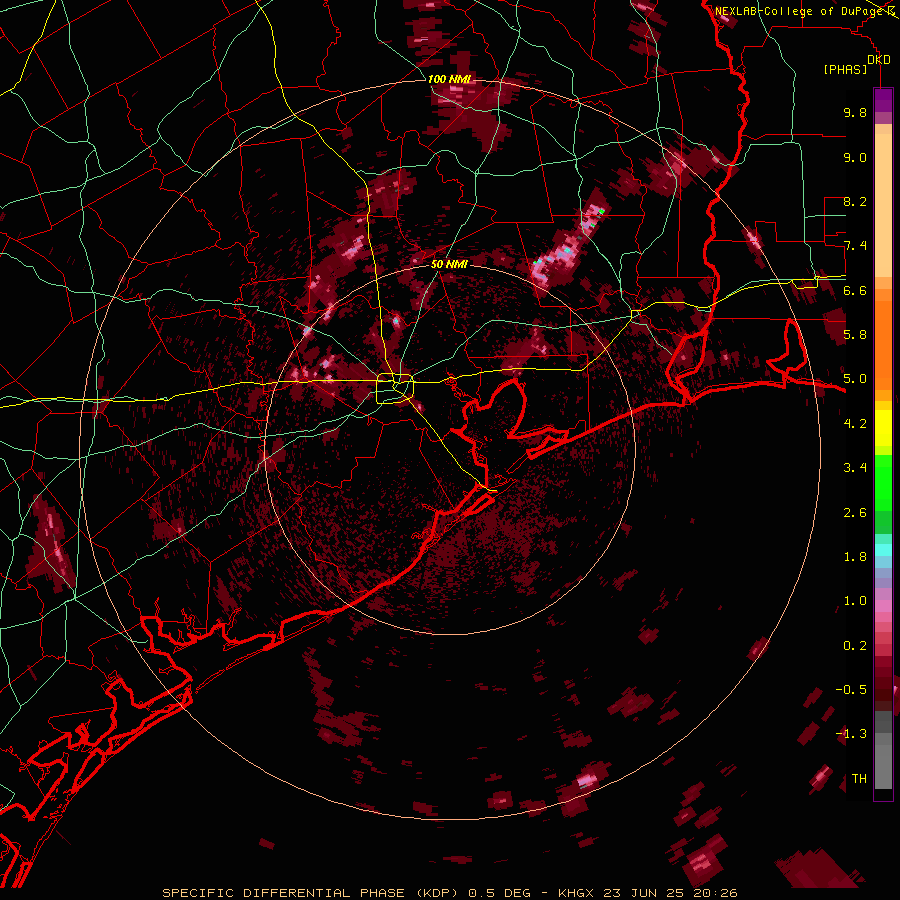This screenshot has height=900, width=900.
Task: Click the 5.8 value on the color scale
Action: click(x=855, y=335)
